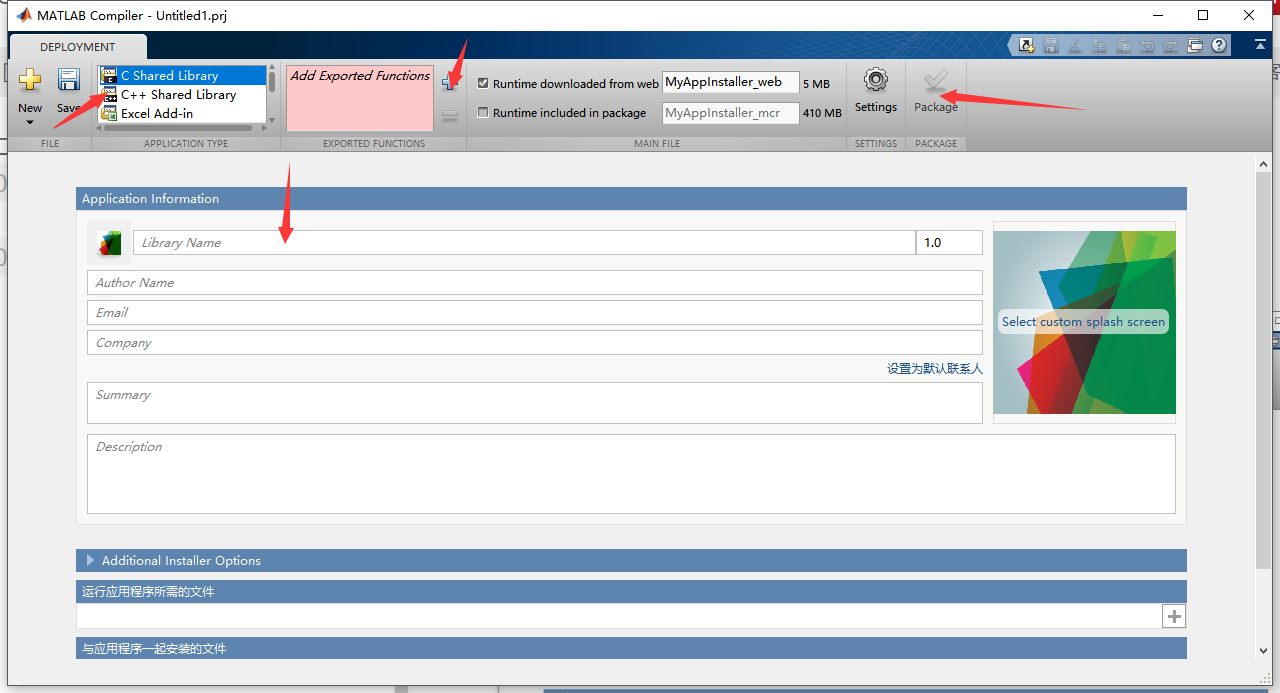Click the redo arrow icon
Screen dimensions: 1280x693
(x=1171, y=45)
